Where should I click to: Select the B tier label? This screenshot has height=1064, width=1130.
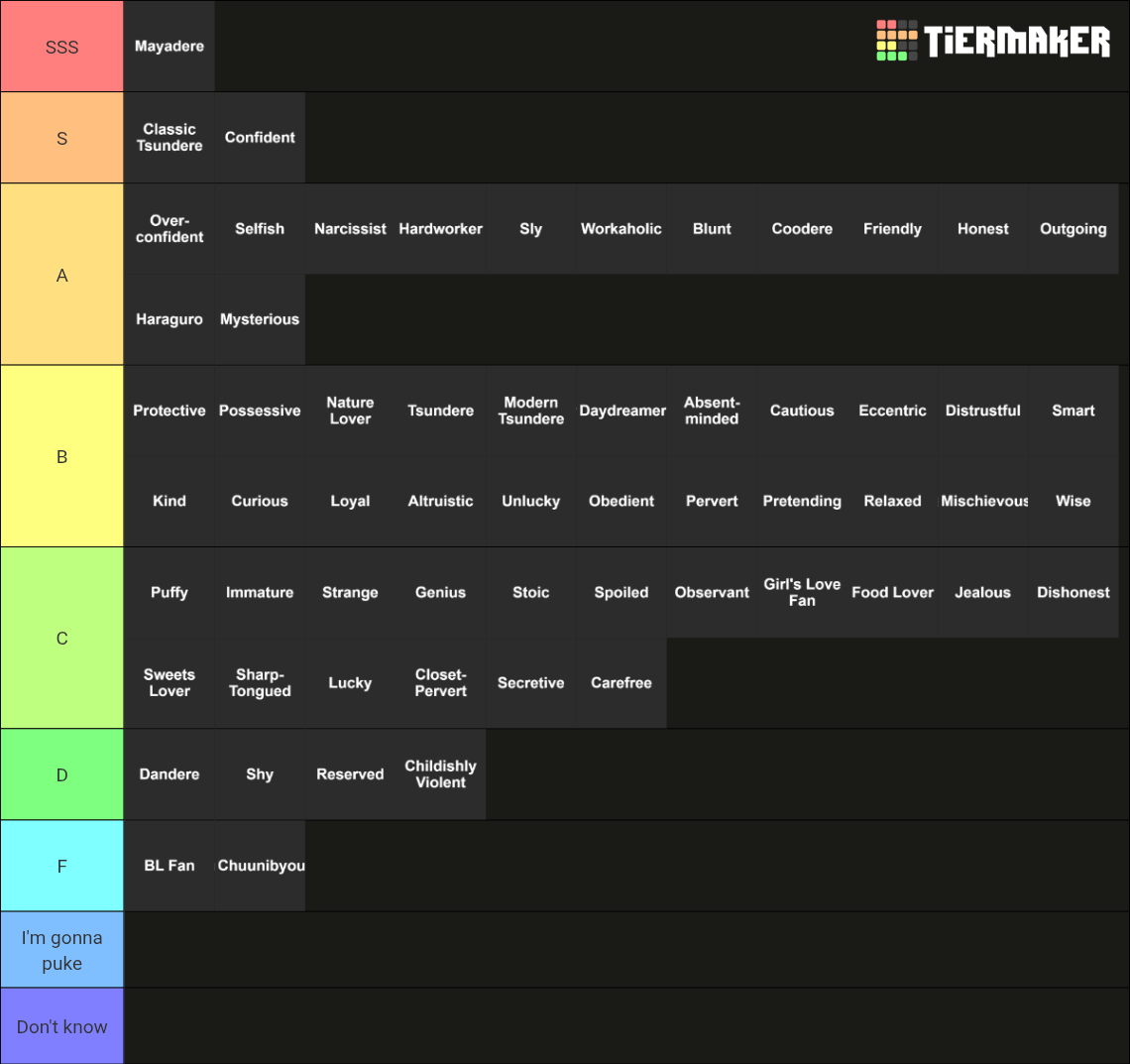coord(62,456)
